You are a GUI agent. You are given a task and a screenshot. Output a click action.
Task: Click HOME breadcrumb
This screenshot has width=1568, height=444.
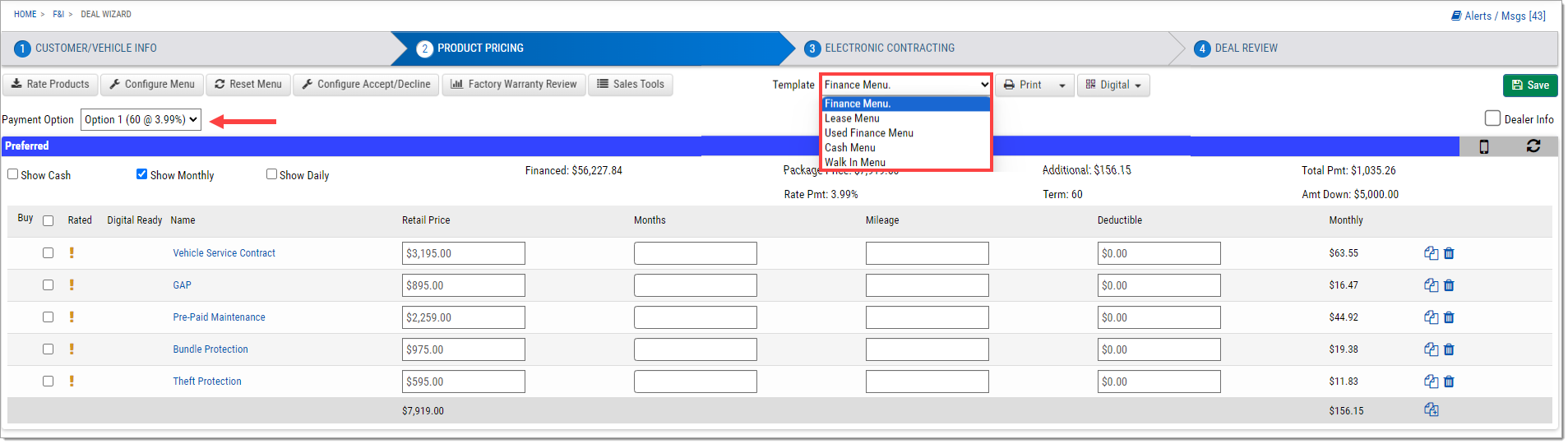click(x=25, y=14)
